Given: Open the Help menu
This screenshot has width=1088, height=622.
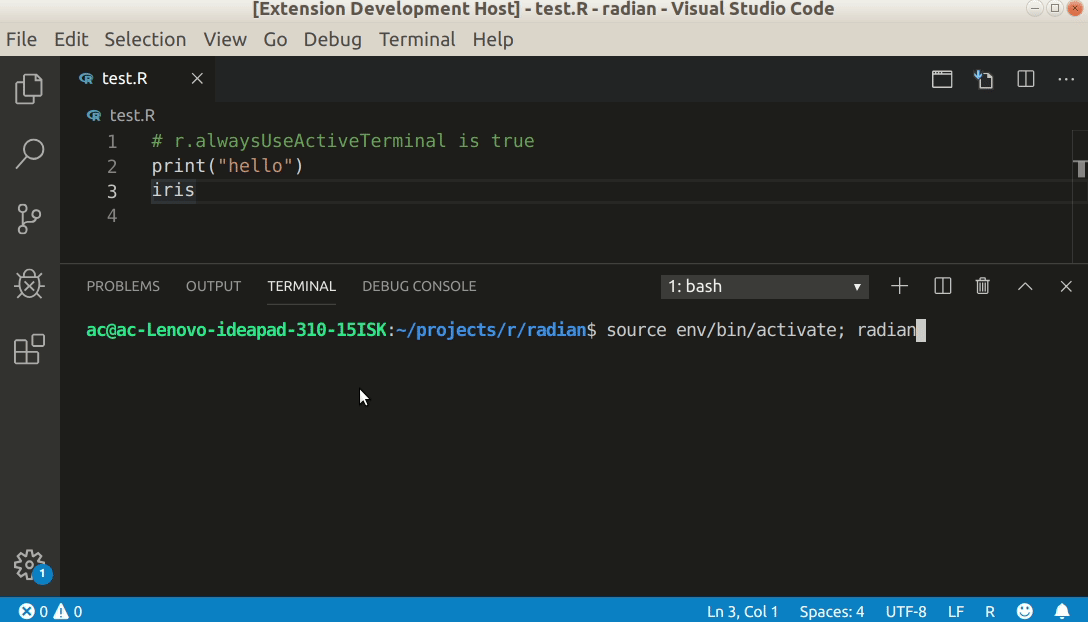Looking at the screenshot, I should click(x=493, y=40).
